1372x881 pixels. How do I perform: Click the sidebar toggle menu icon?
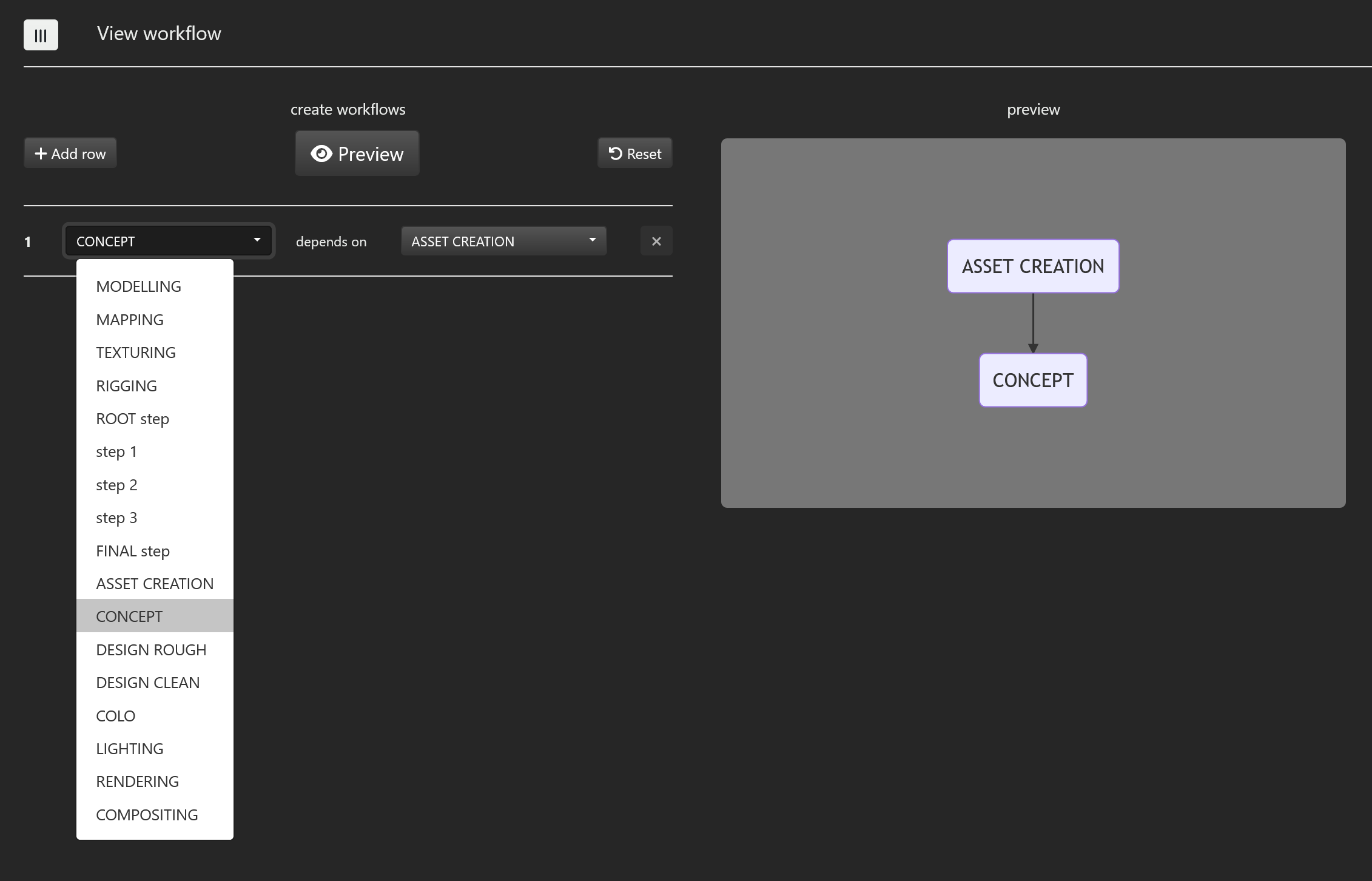41,35
